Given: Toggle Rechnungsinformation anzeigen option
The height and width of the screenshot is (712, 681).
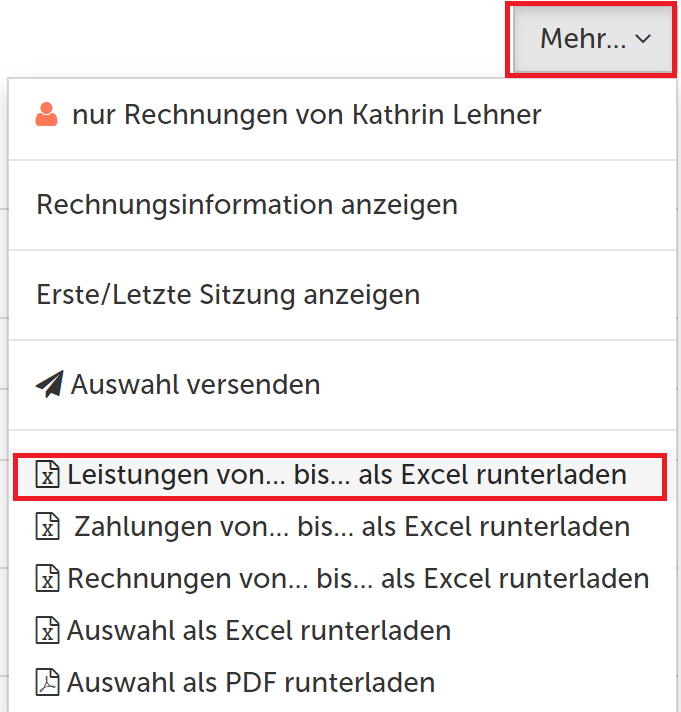Looking at the screenshot, I should [x=247, y=205].
